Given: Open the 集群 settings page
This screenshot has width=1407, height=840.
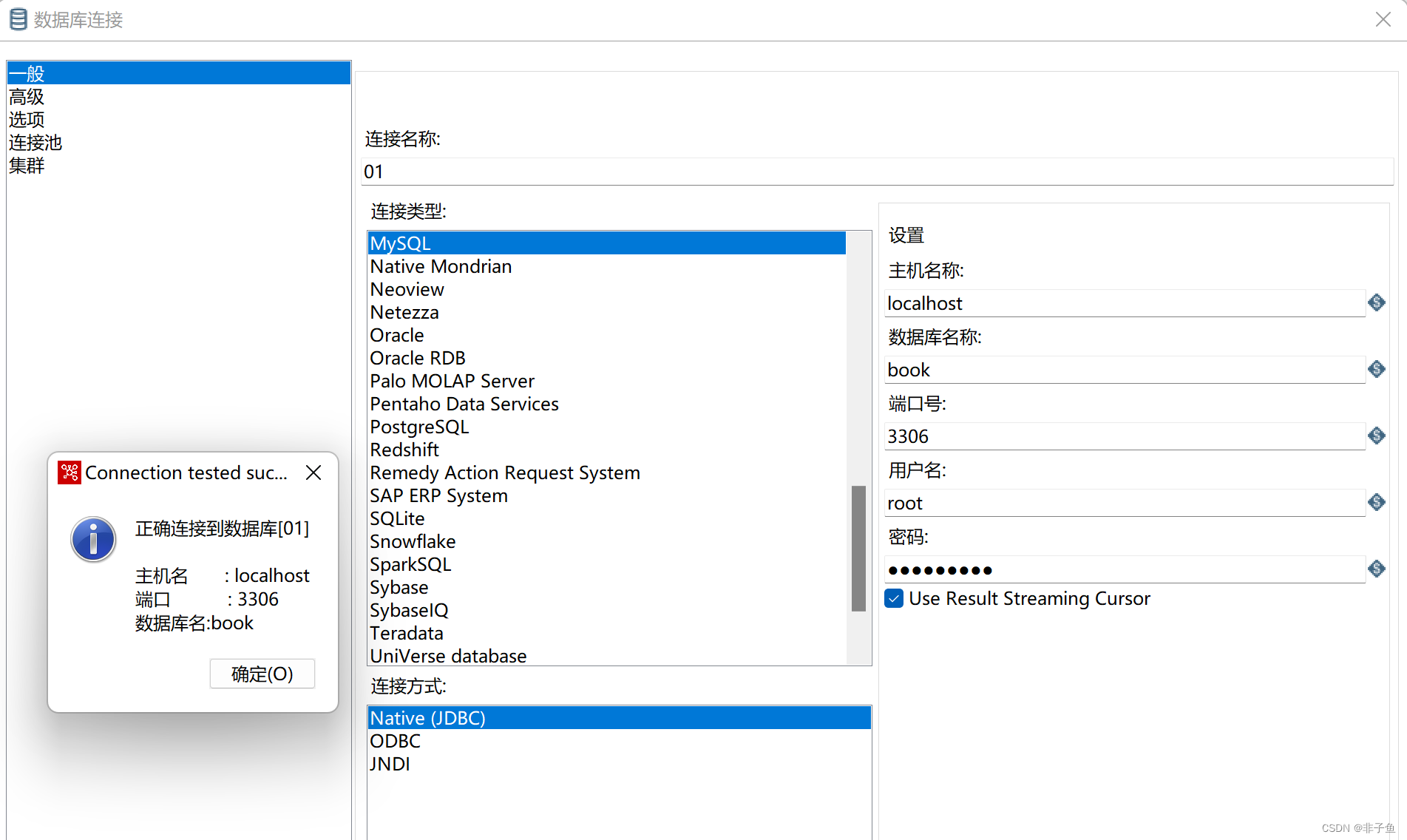Looking at the screenshot, I should point(26,166).
